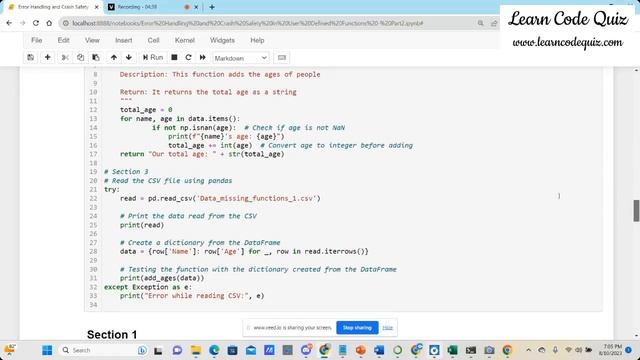Cut selected cells with scissors icon
Viewport: 640px width, 360px height.
coord(65,58)
